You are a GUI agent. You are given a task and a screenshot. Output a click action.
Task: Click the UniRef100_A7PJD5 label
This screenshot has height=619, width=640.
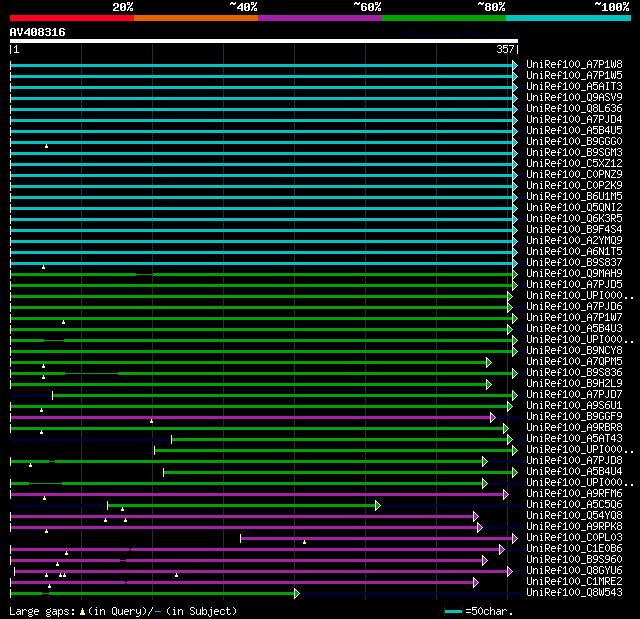tap(574, 285)
